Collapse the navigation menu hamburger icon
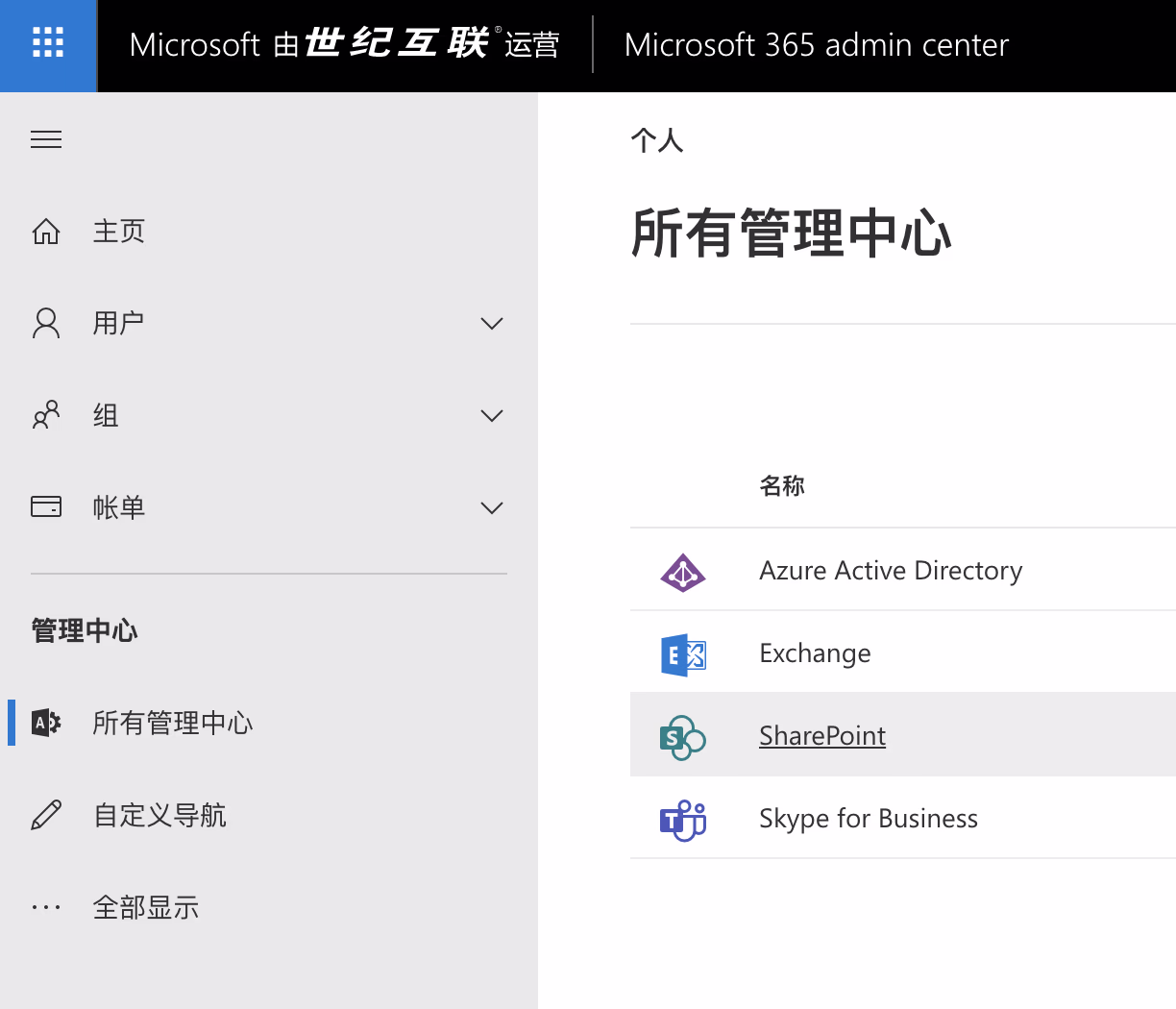The image size is (1176, 1009). [46, 140]
